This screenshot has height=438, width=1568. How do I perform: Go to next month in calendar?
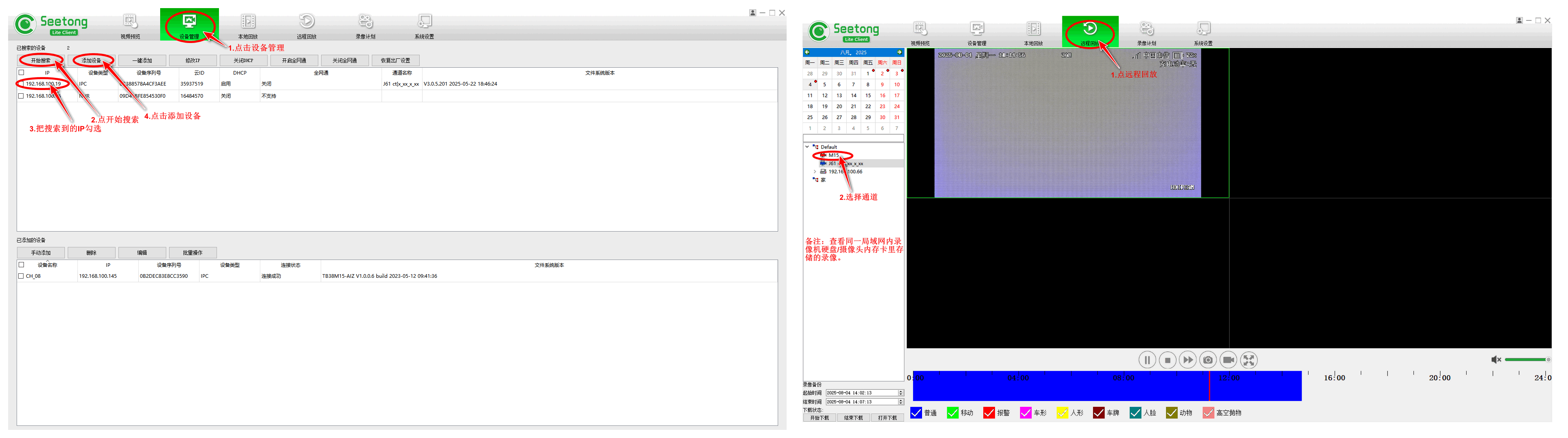tap(899, 52)
